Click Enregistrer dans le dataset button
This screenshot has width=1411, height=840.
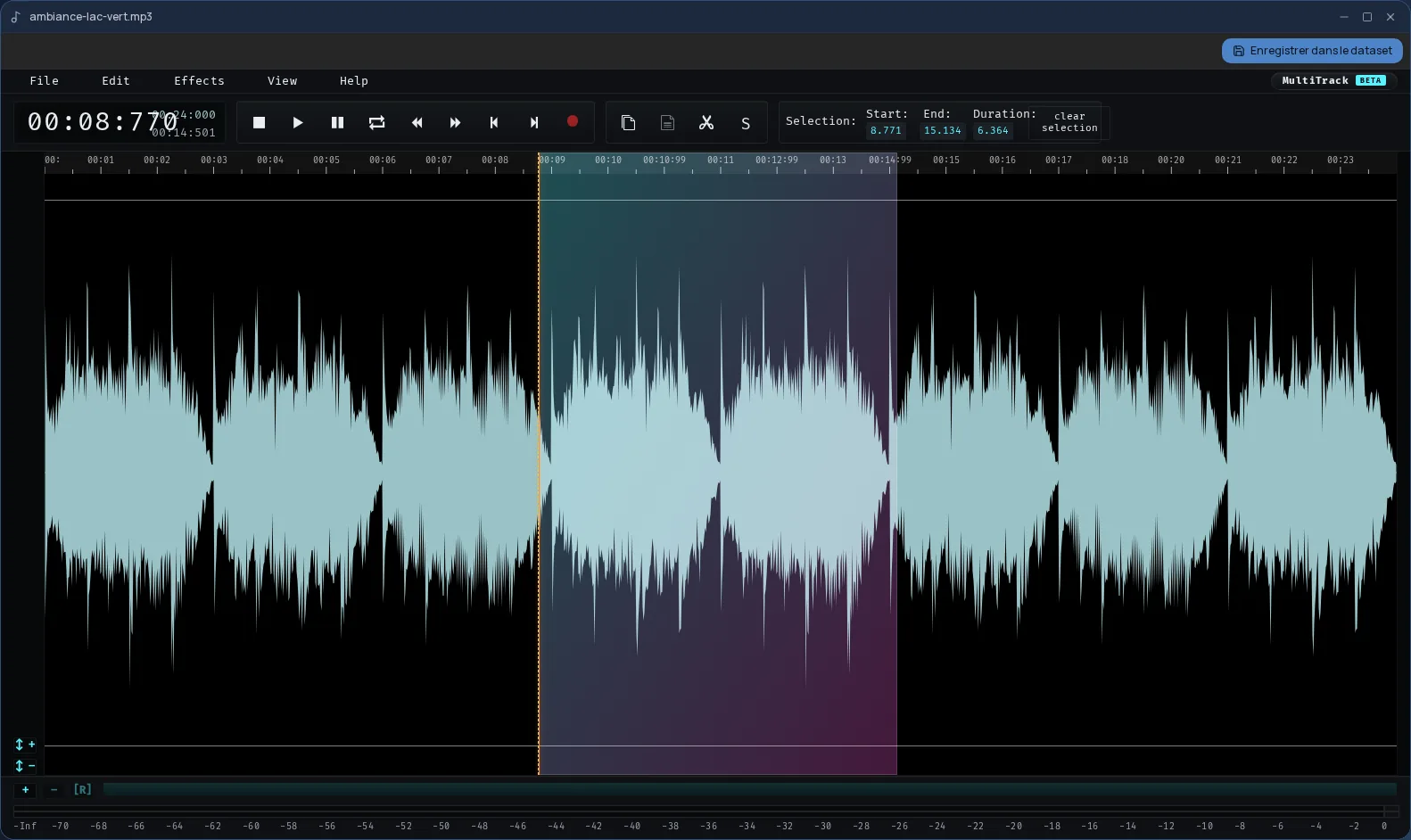(x=1312, y=51)
